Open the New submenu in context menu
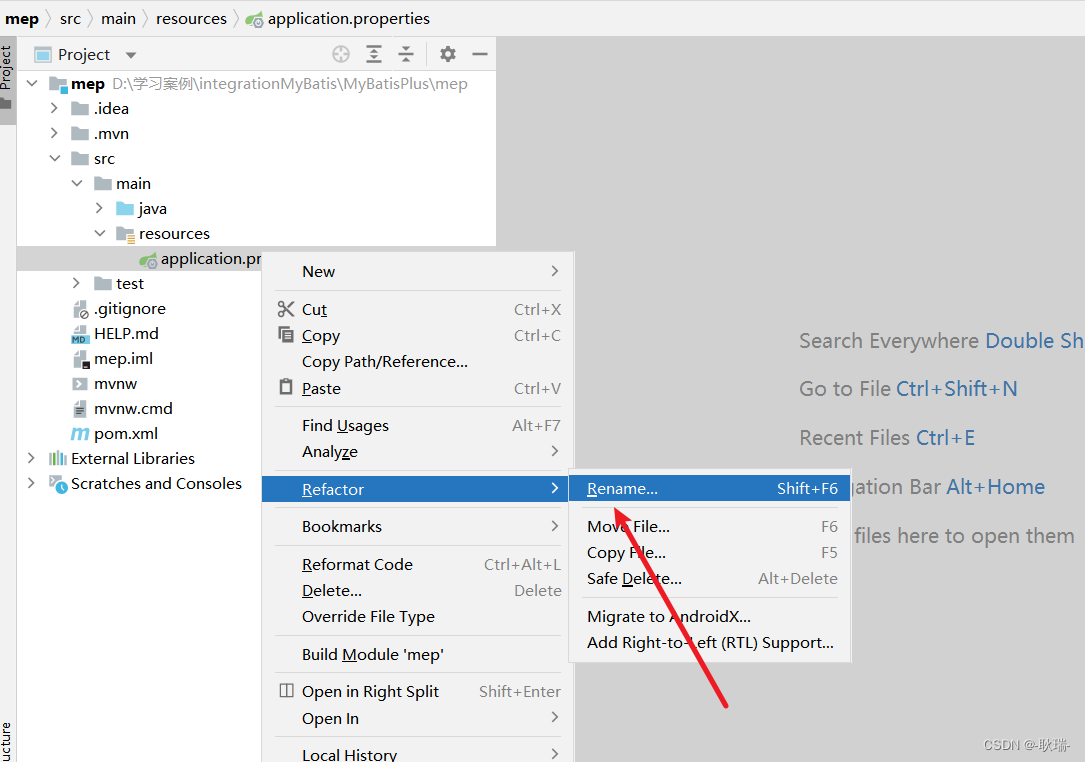1085x762 pixels. click(x=418, y=271)
